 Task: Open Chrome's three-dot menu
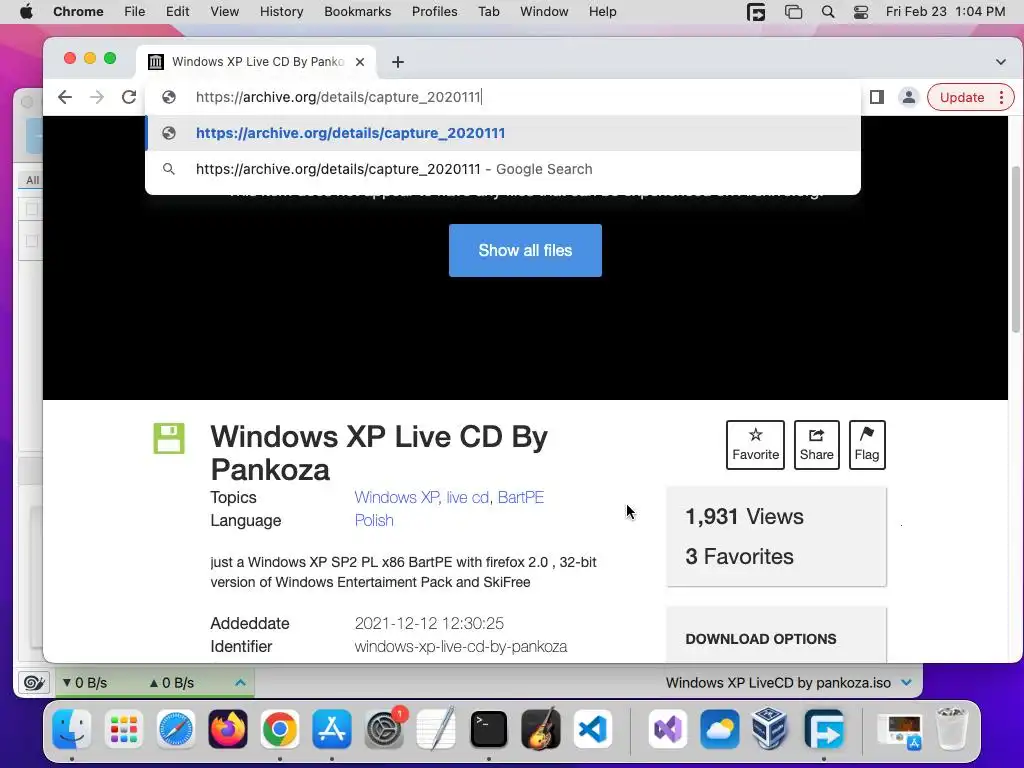click(x=1001, y=97)
